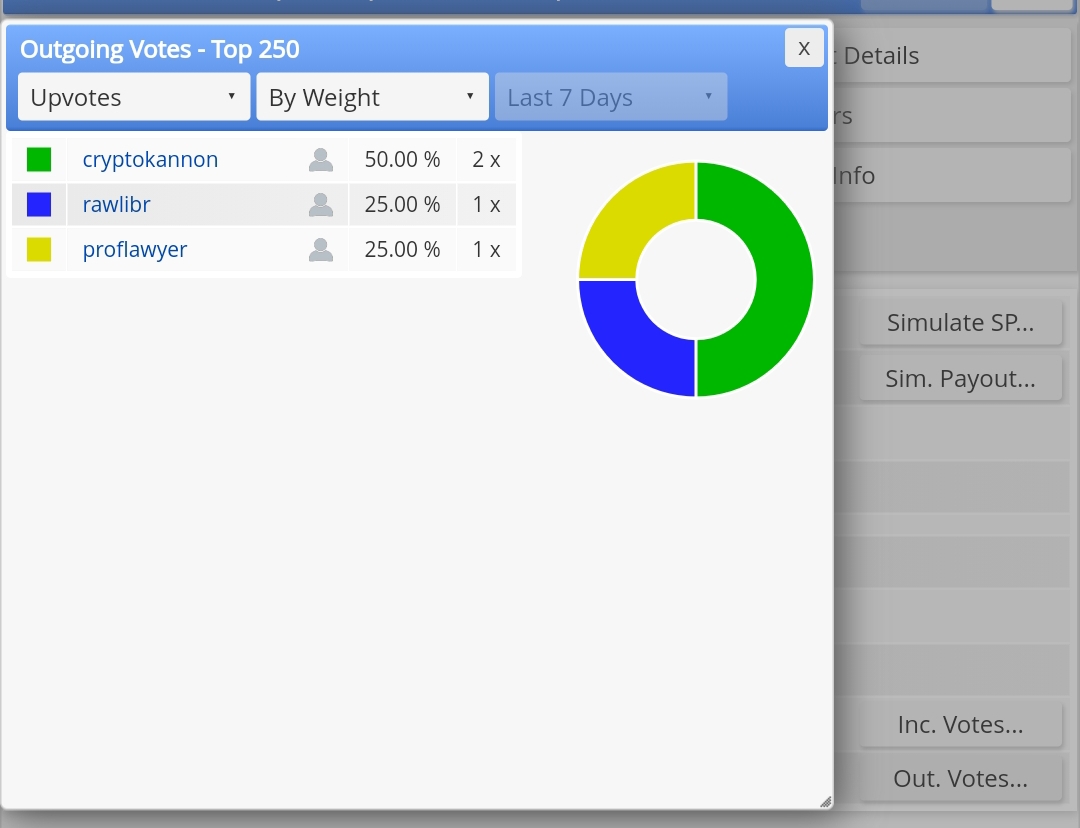Screen dimensions: 1080x828
Task: Click the blue rawlibr color swatch
Action: coord(39,205)
